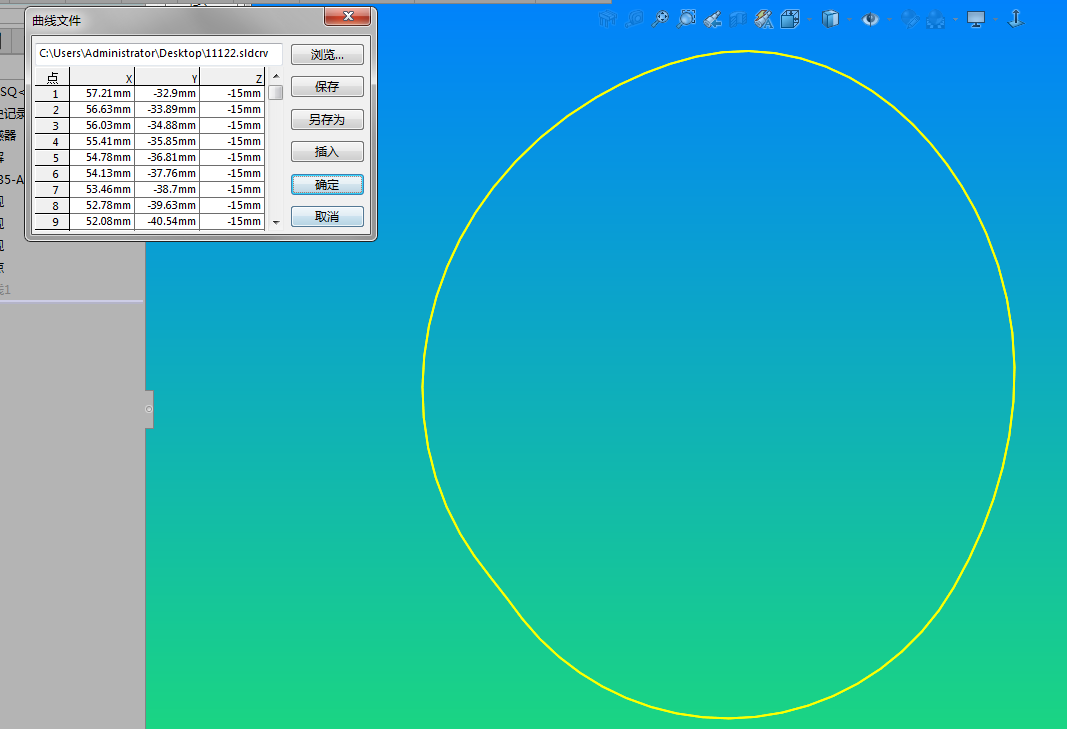The width and height of the screenshot is (1067, 729).
Task: Click the View Settings monitor icon
Action: click(x=976, y=19)
